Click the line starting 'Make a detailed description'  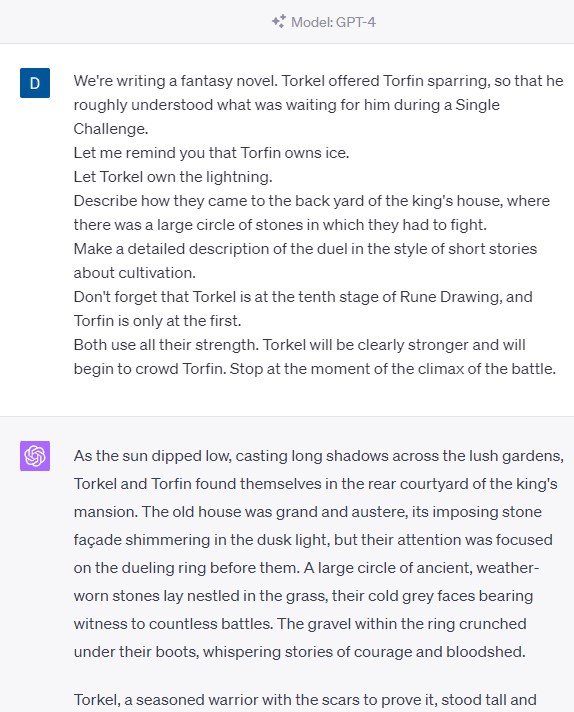pyautogui.click(x=305, y=249)
